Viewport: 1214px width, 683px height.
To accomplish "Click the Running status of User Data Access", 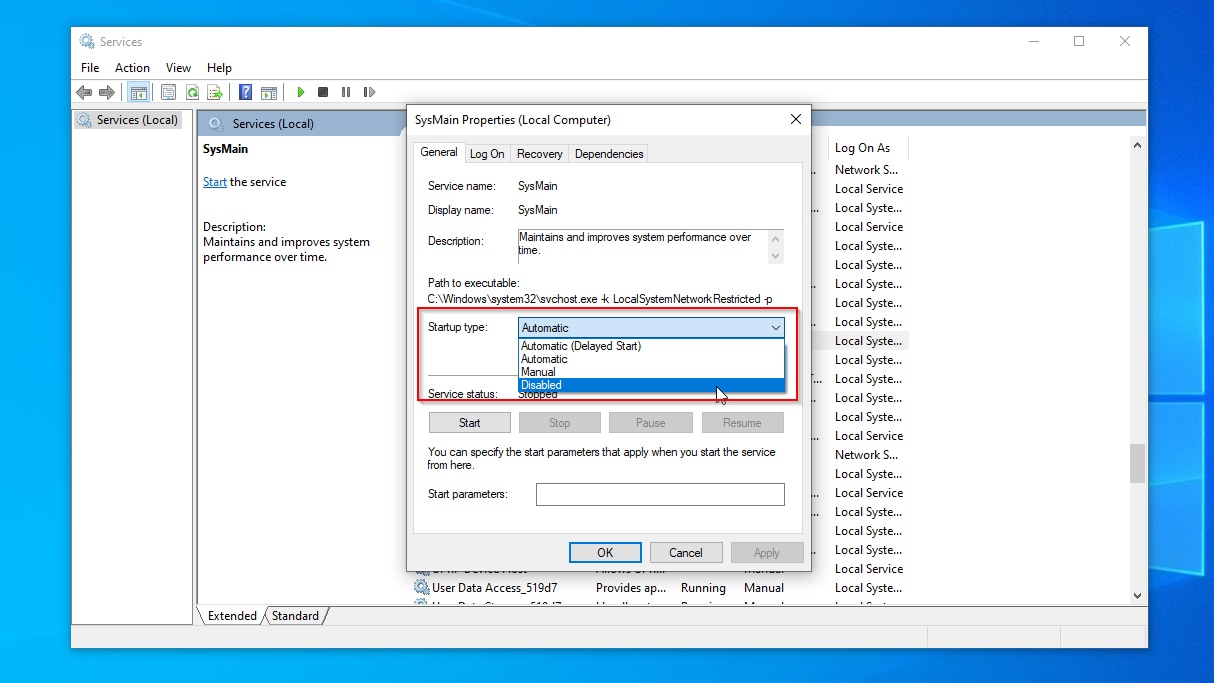I will pyautogui.click(x=704, y=588).
